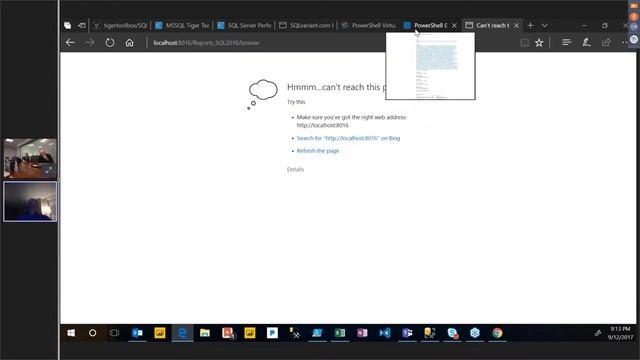This screenshot has height=360, width=640.
Task: Refresh the page using the reload icon
Action: 110,42
